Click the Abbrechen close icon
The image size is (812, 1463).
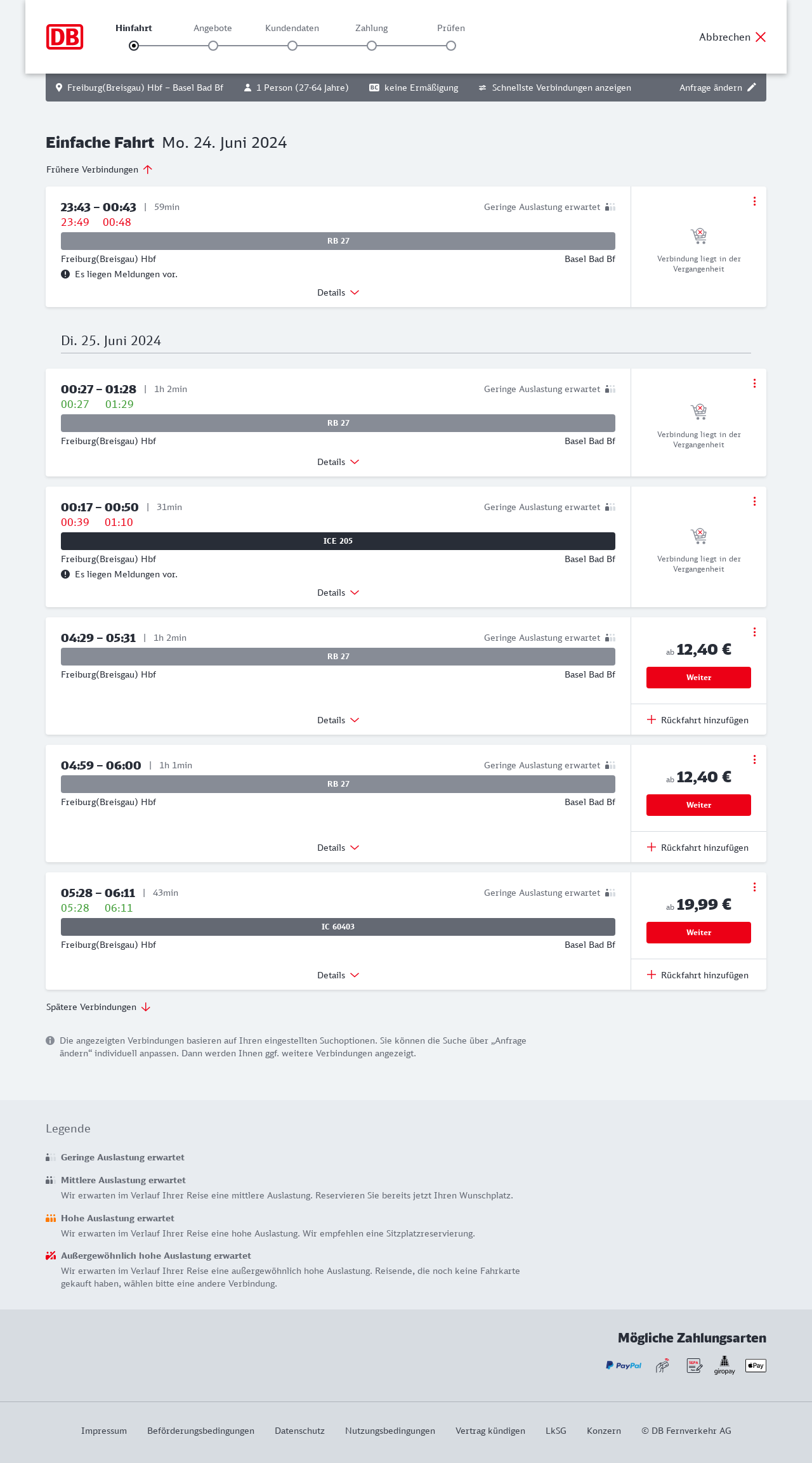click(761, 37)
